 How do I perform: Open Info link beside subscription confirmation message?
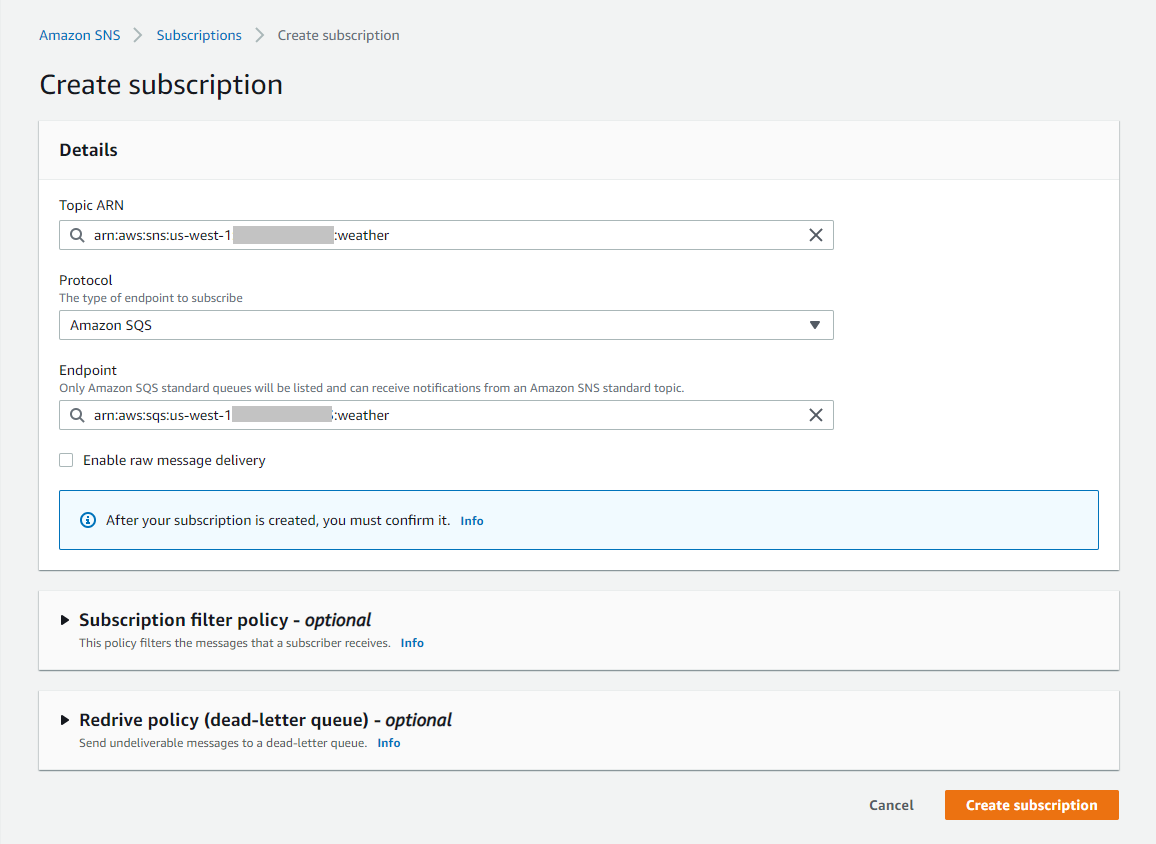[x=472, y=521]
